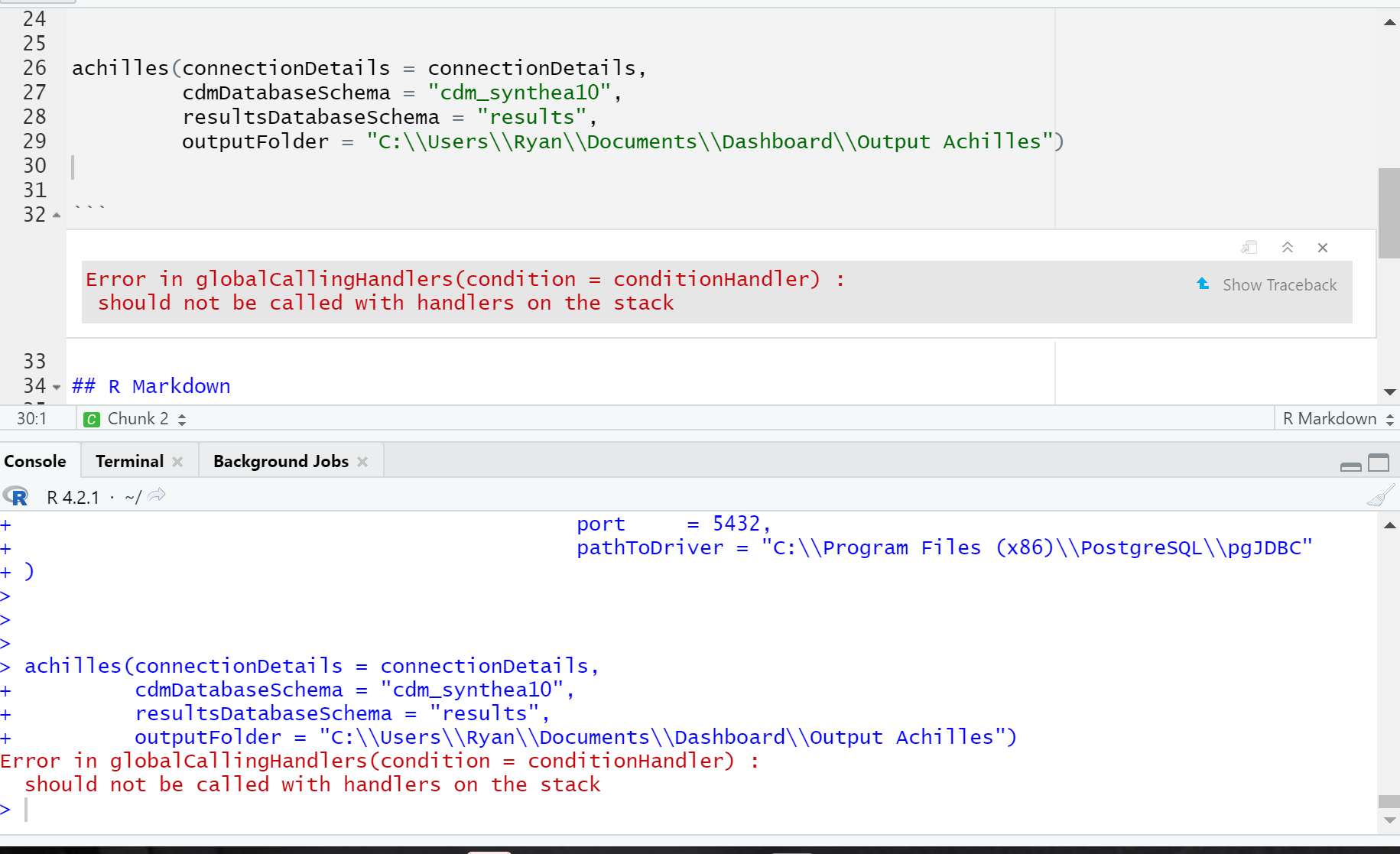
Task: Clear the console using the broom icon
Action: click(x=1381, y=495)
